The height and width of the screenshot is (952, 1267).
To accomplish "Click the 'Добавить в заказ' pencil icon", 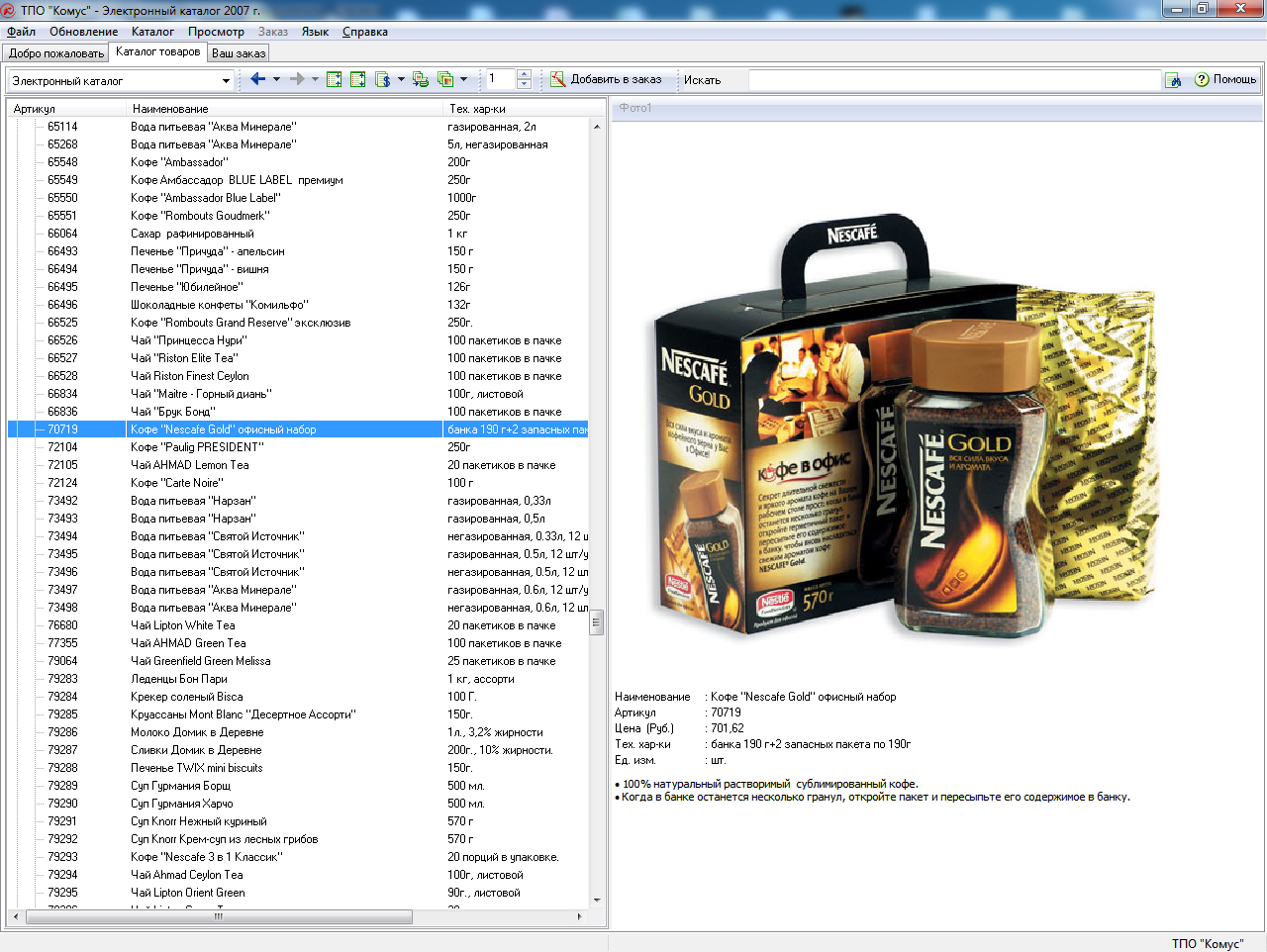I will point(558,79).
